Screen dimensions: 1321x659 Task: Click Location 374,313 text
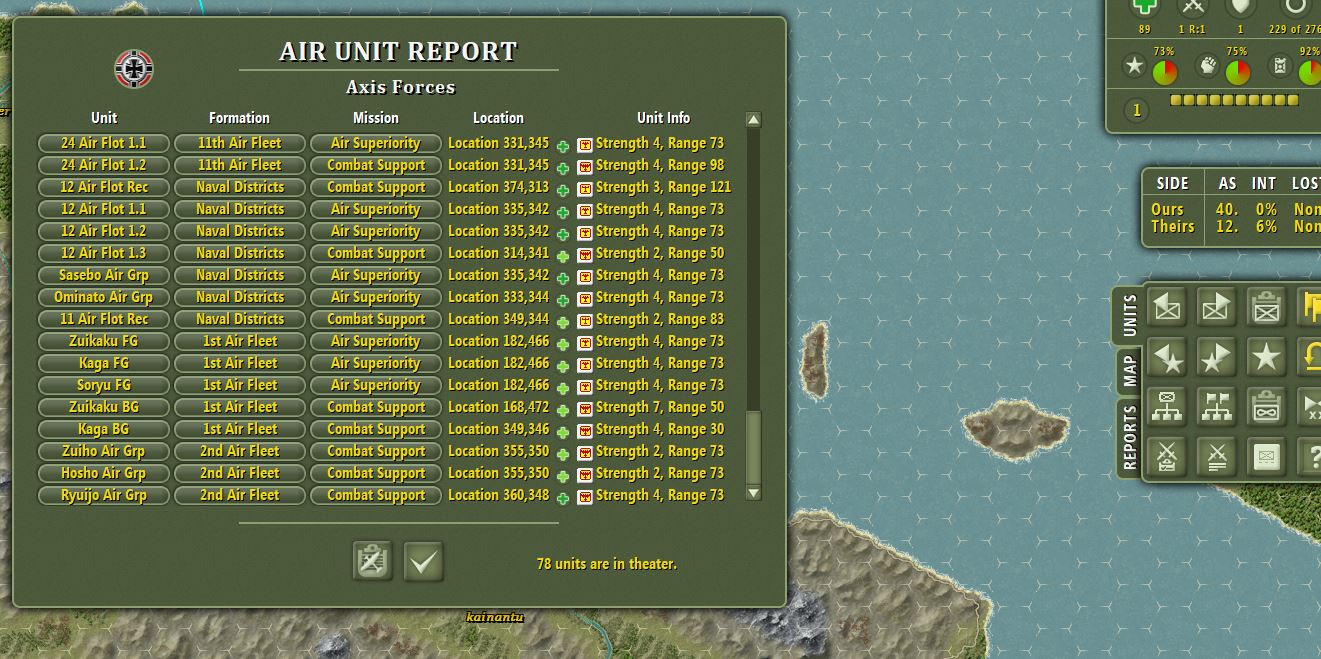(x=498, y=187)
